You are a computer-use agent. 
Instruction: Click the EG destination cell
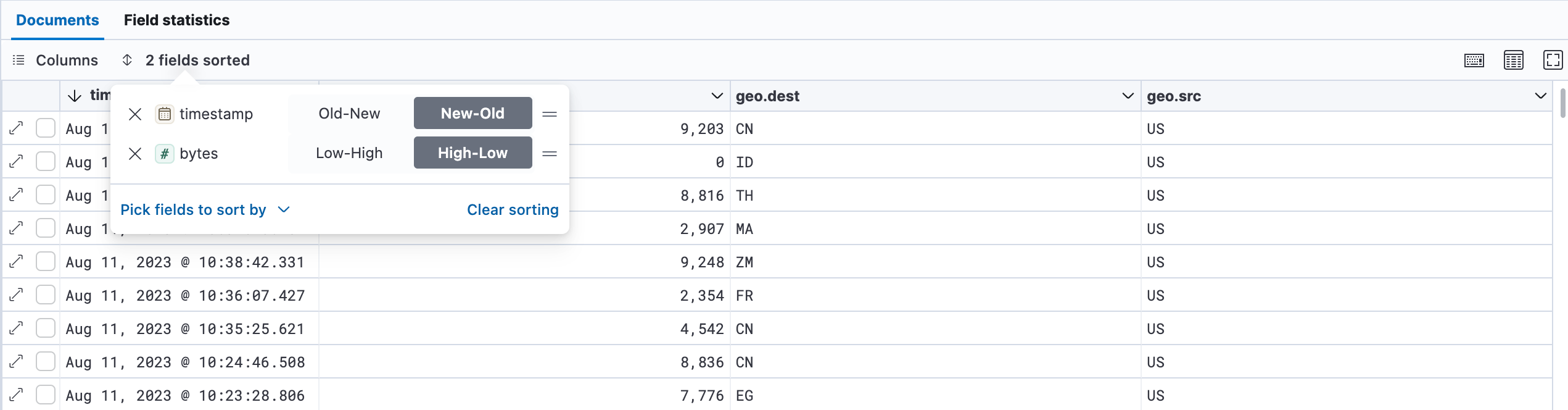click(x=936, y=395)
